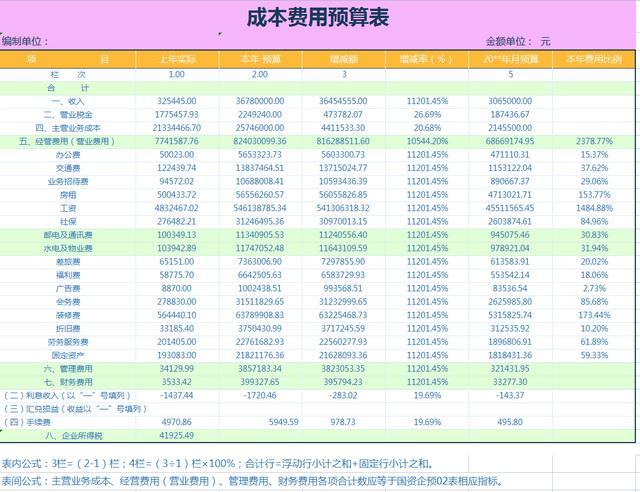This screenshot has height=492, width=640.
Task: Select the title 成本费用预算表
Action: click(318, 18)
